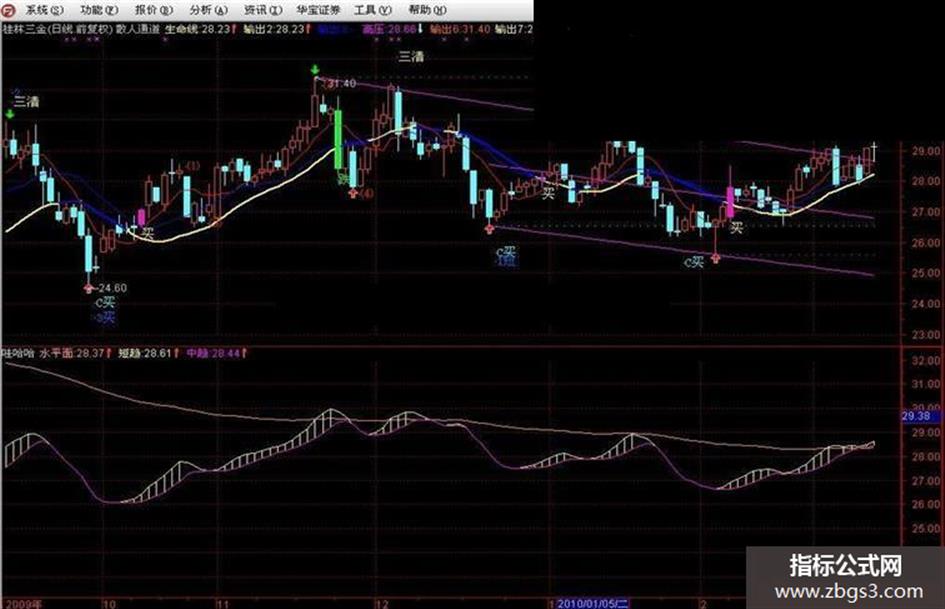Open the 功能(F) menu
This screenshot has height=609, width=945.
[x=99, y=10]
